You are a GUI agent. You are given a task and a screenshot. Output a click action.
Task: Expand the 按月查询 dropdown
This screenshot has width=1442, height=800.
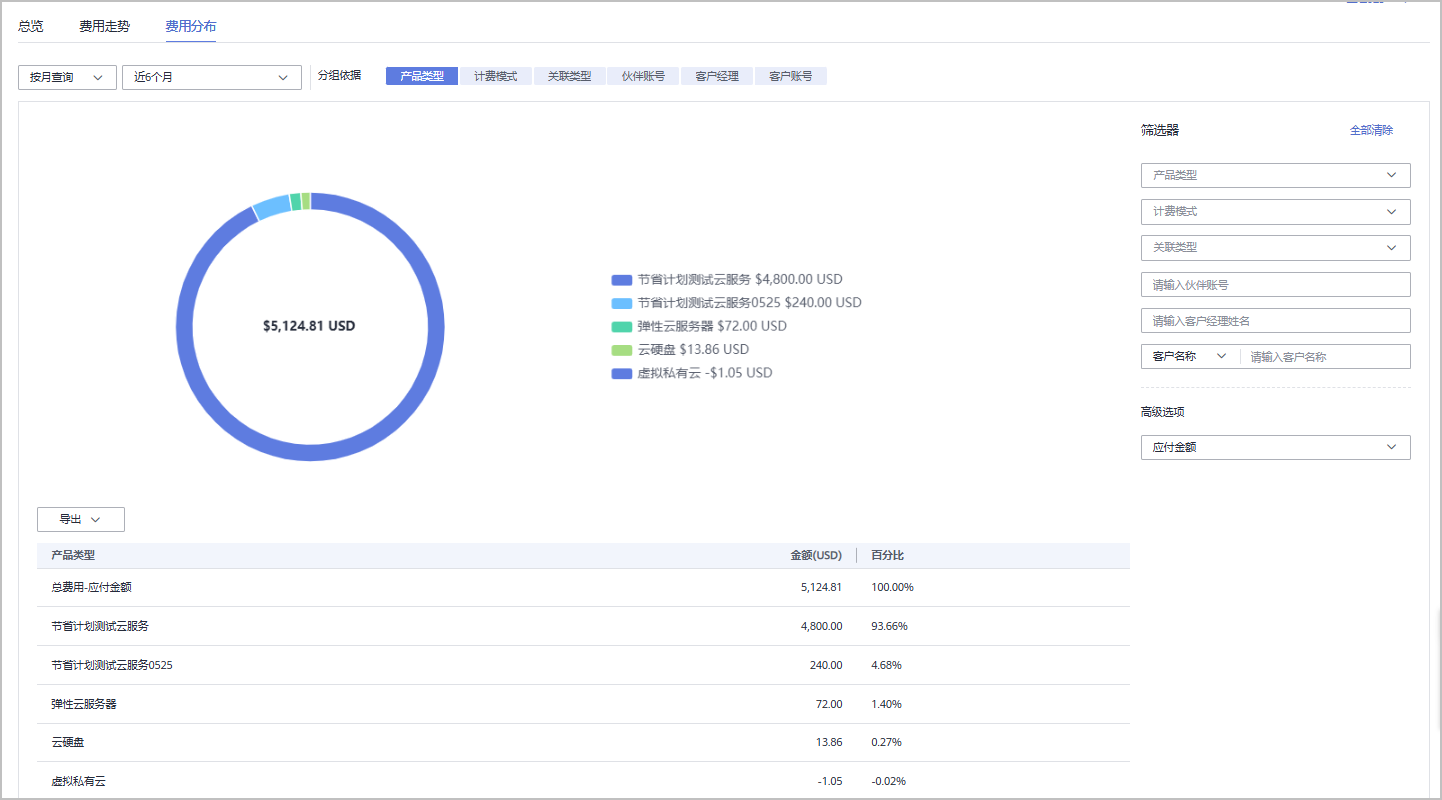67,77
